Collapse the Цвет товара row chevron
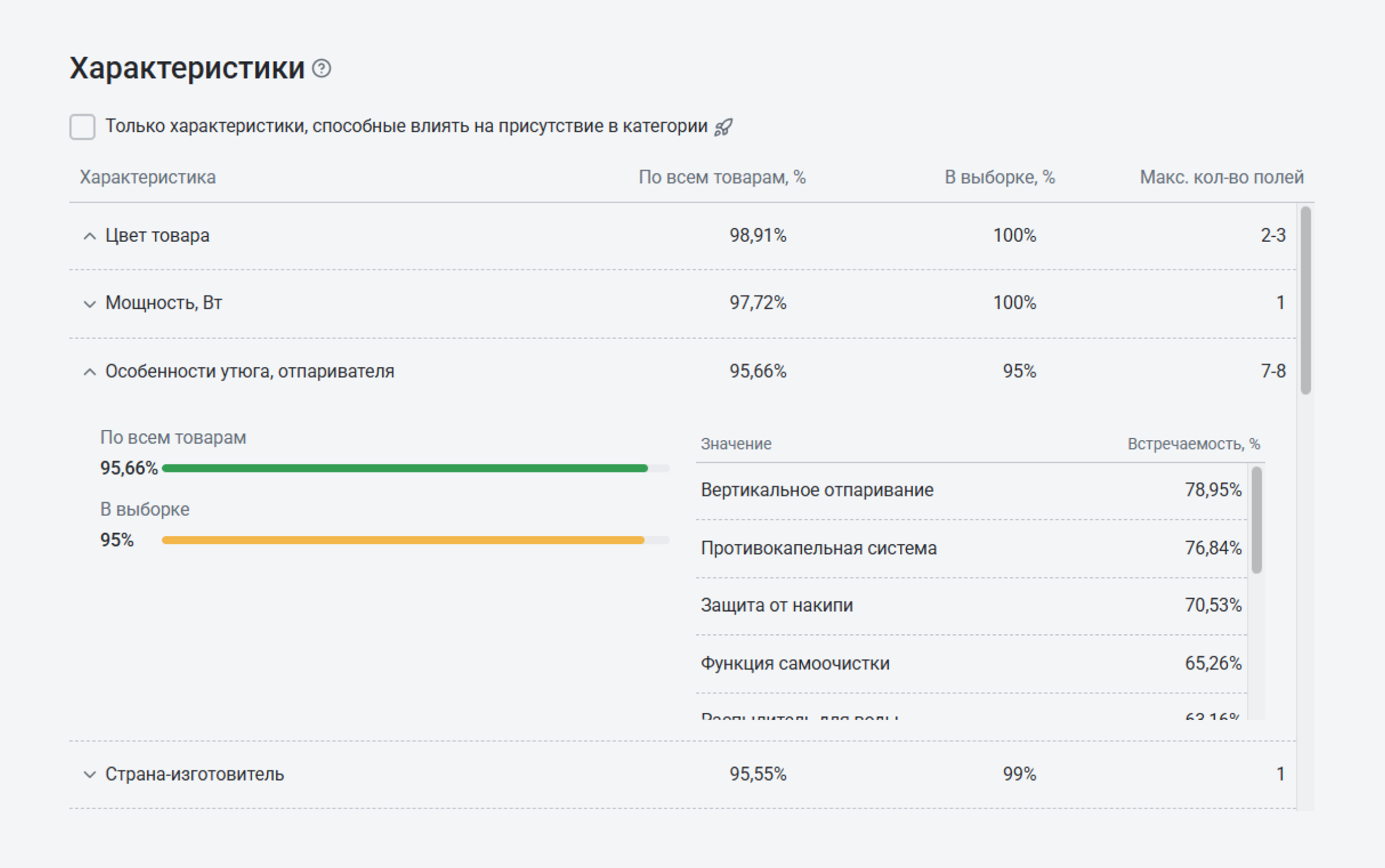The height and width of the screenshot is (868, 1385). tap(90, 236)
